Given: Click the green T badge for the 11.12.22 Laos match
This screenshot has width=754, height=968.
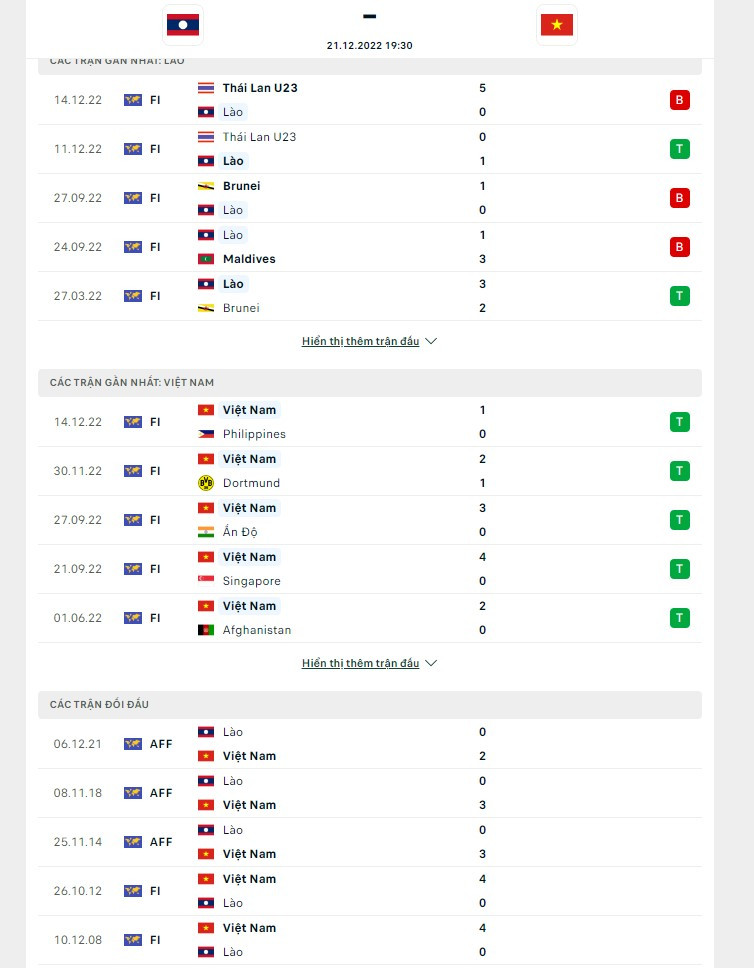Looking at the screenshot, I should click(680, 149).
